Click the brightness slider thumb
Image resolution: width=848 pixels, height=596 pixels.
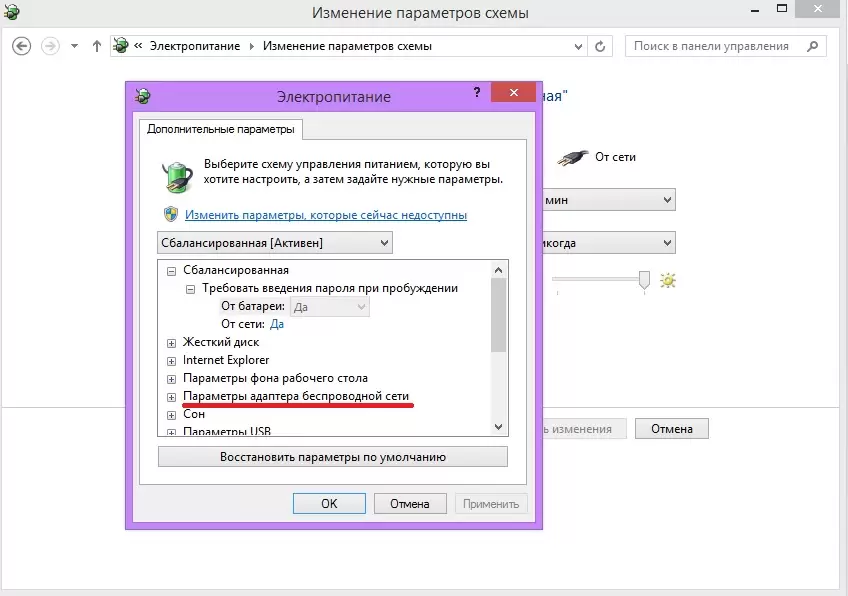pyautogui.click(x=645, y=280)
